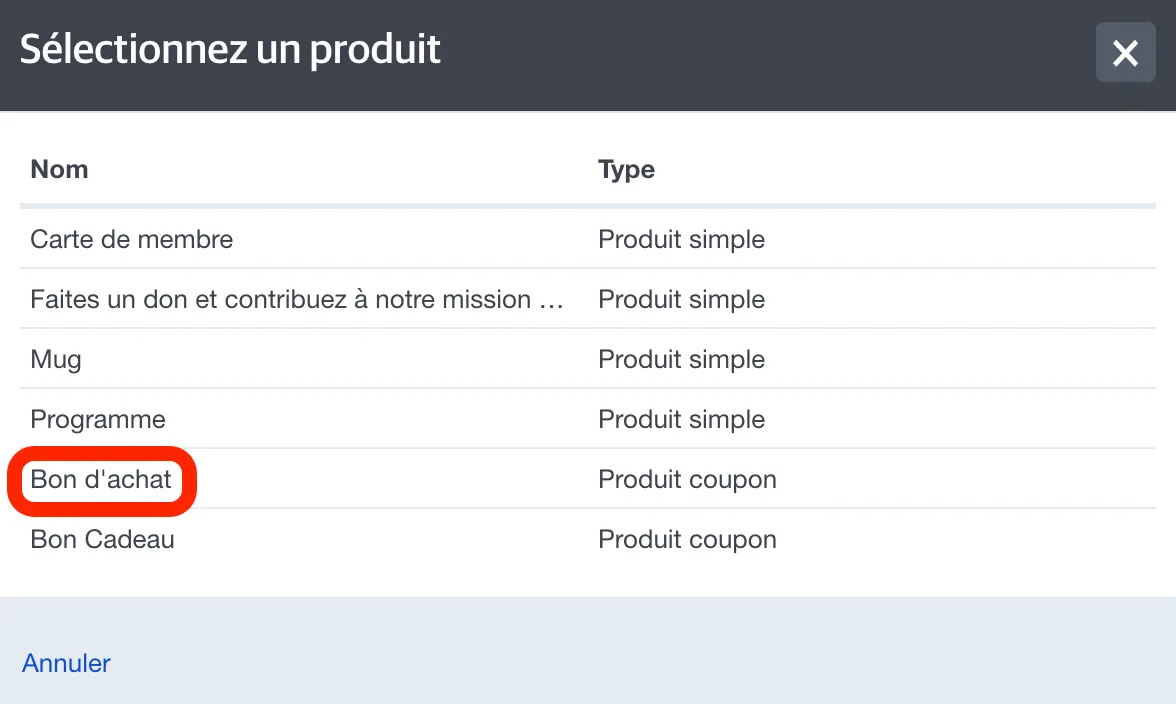Image resolution: width=1176 pixels, height=704 pixels.
Task: Click the Type column header
Action: tap(626, 169)
